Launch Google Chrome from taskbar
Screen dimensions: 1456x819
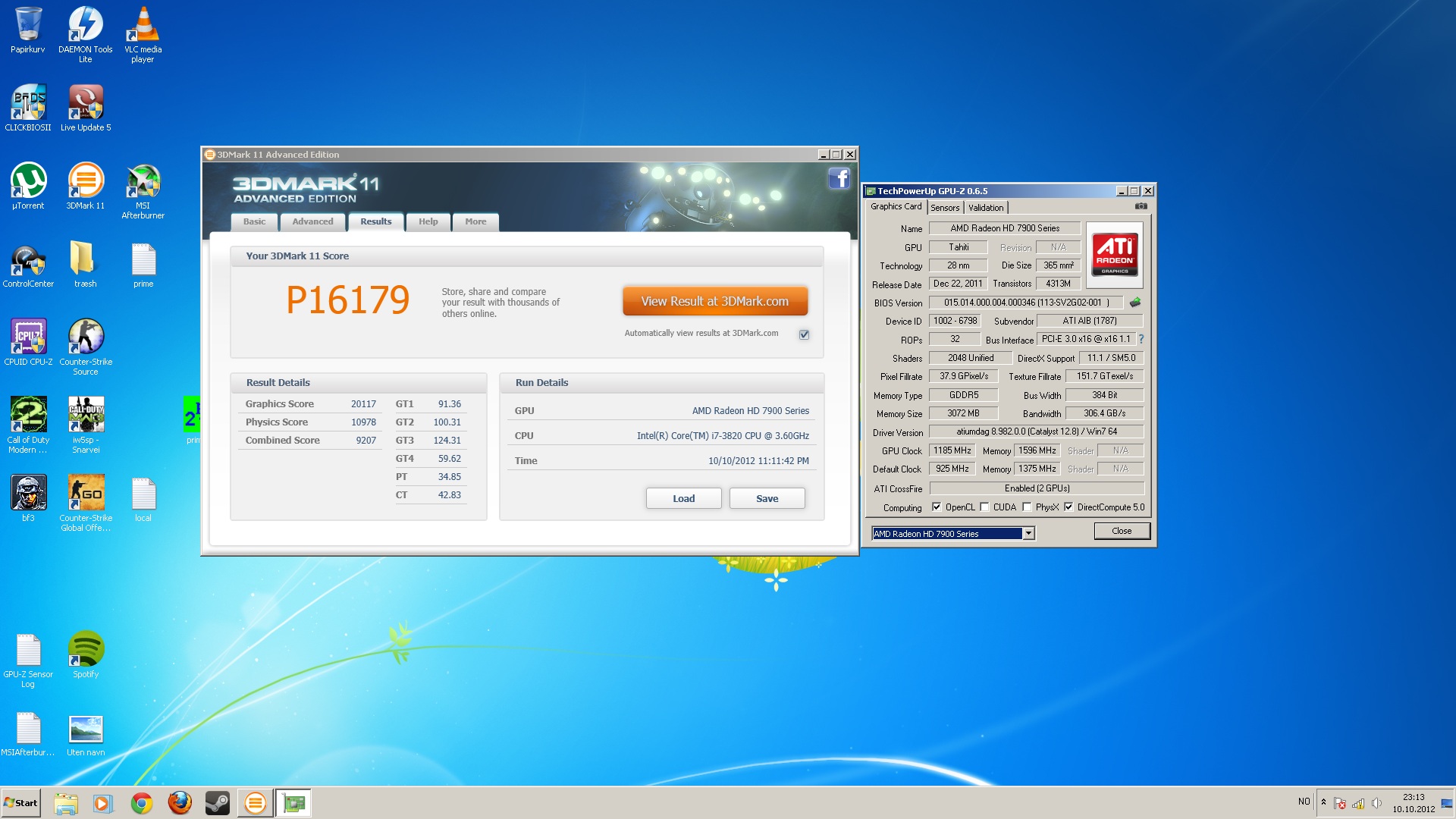[141, 803]
